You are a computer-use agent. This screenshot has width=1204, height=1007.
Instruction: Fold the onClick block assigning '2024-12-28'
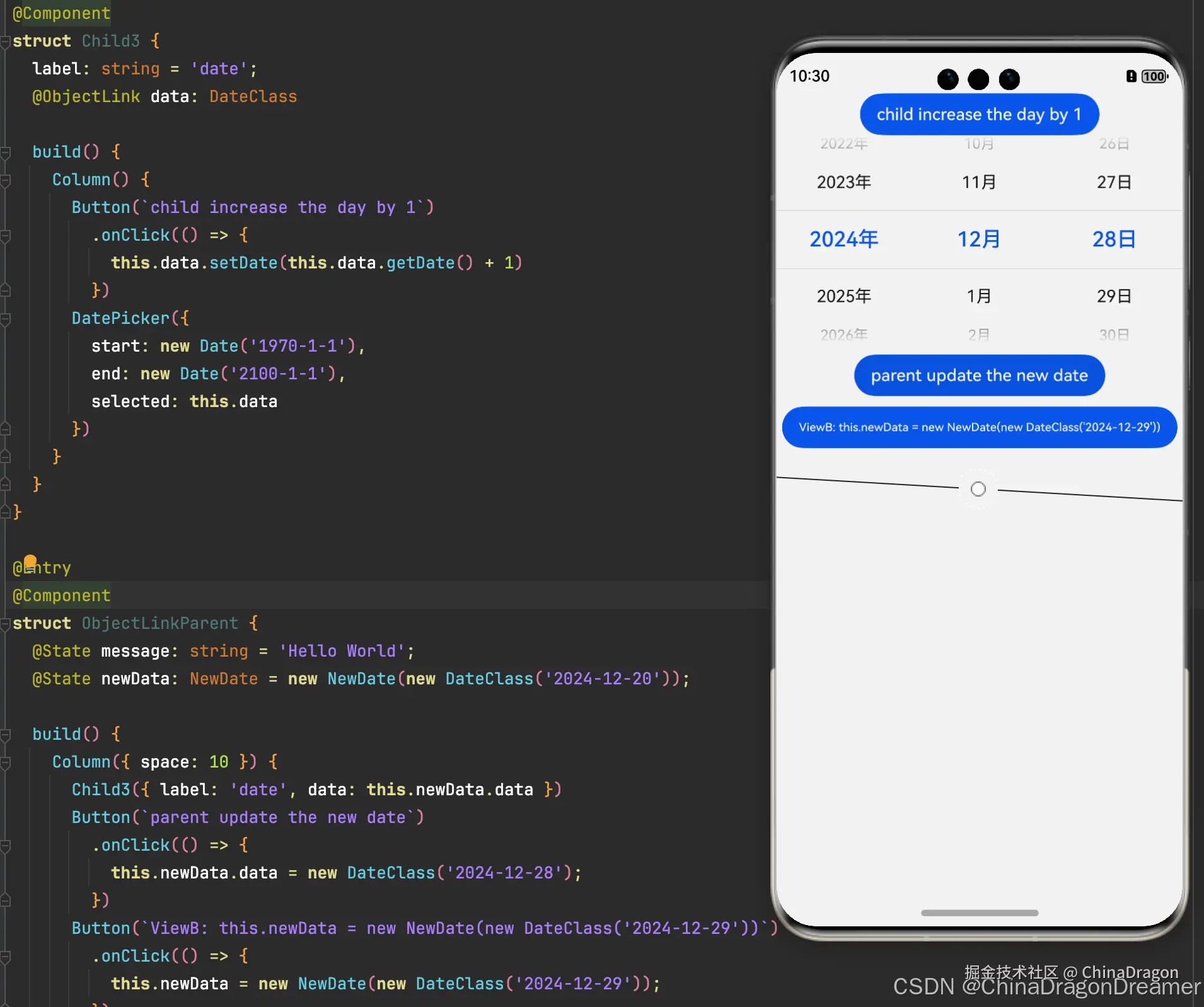(x=6, y=846)
